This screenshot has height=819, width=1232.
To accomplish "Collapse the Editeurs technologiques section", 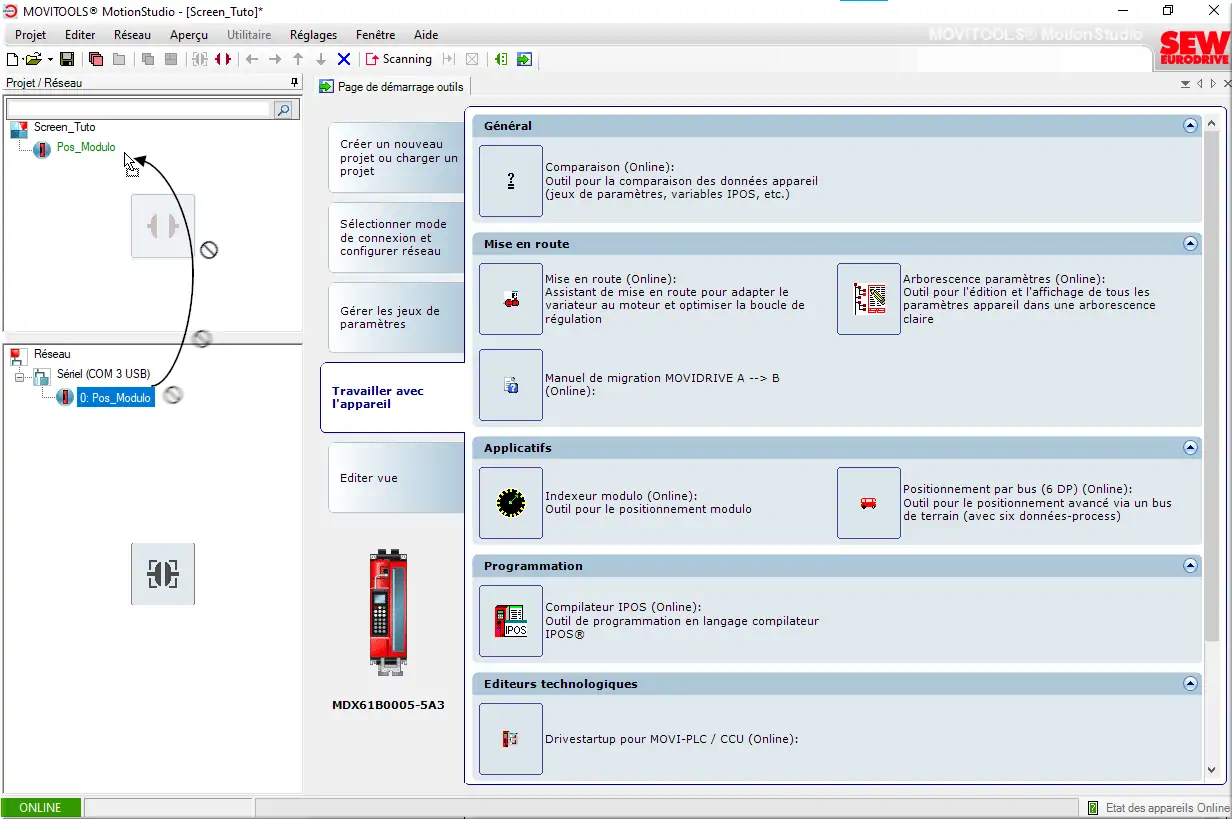I will point(1190,684).
